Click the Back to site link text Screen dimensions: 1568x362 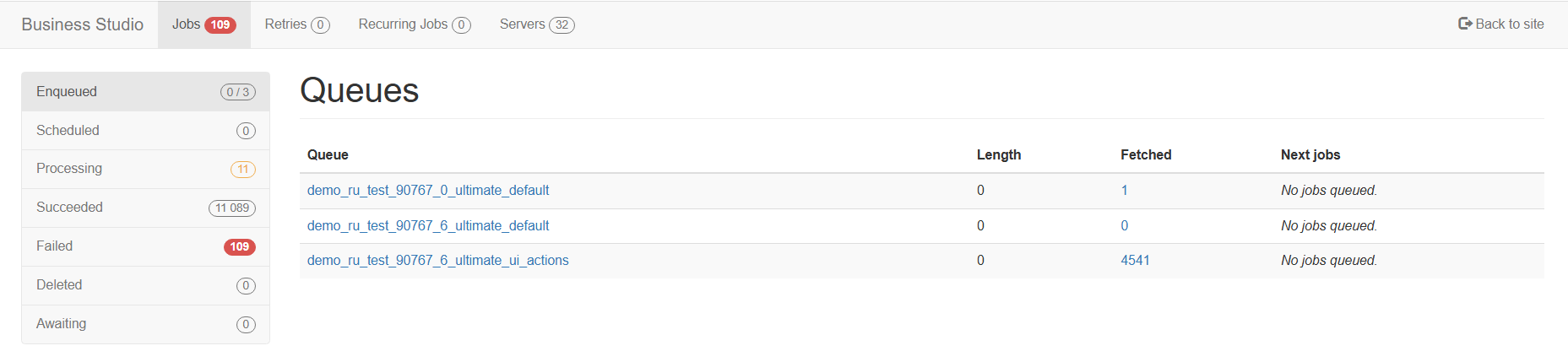click(1510, 24)
